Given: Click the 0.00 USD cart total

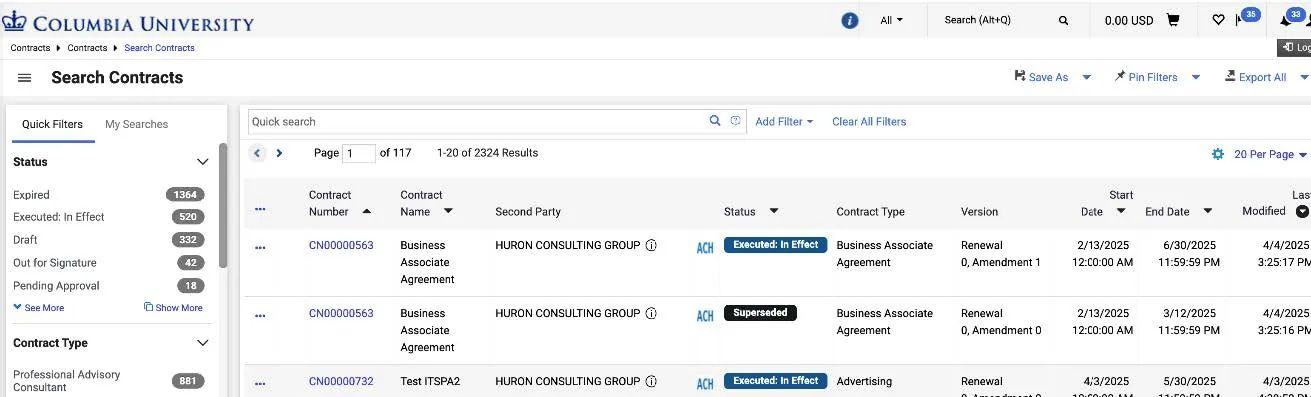Looking at the screenshot, I should (1128, 20).
